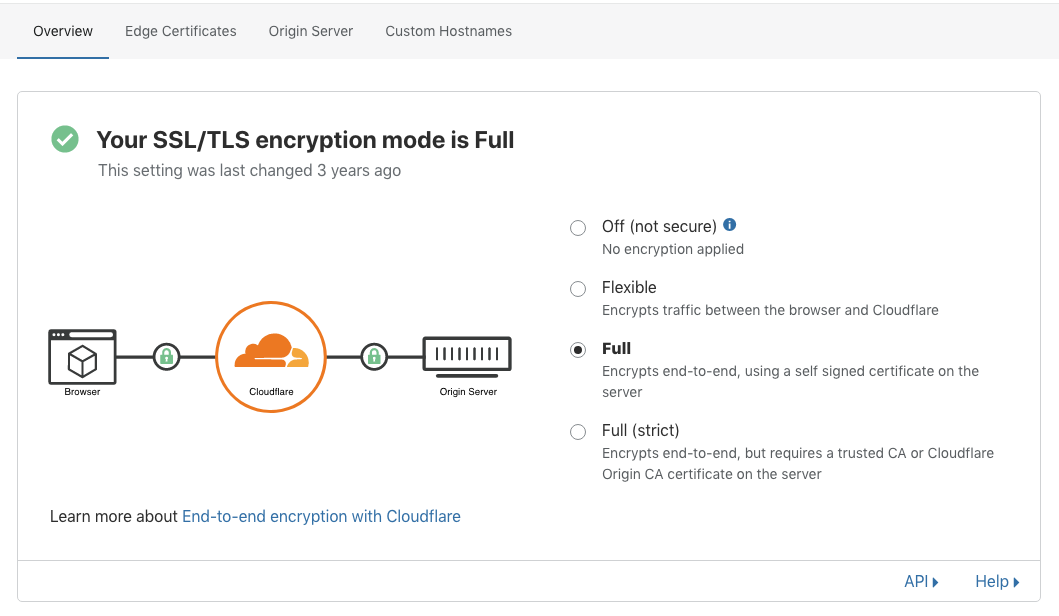This screenshot has width=1059, height=616.
Task: Click the info icon beside Off (not secure)
Action: pyautogui.click(x=730, y=225)
